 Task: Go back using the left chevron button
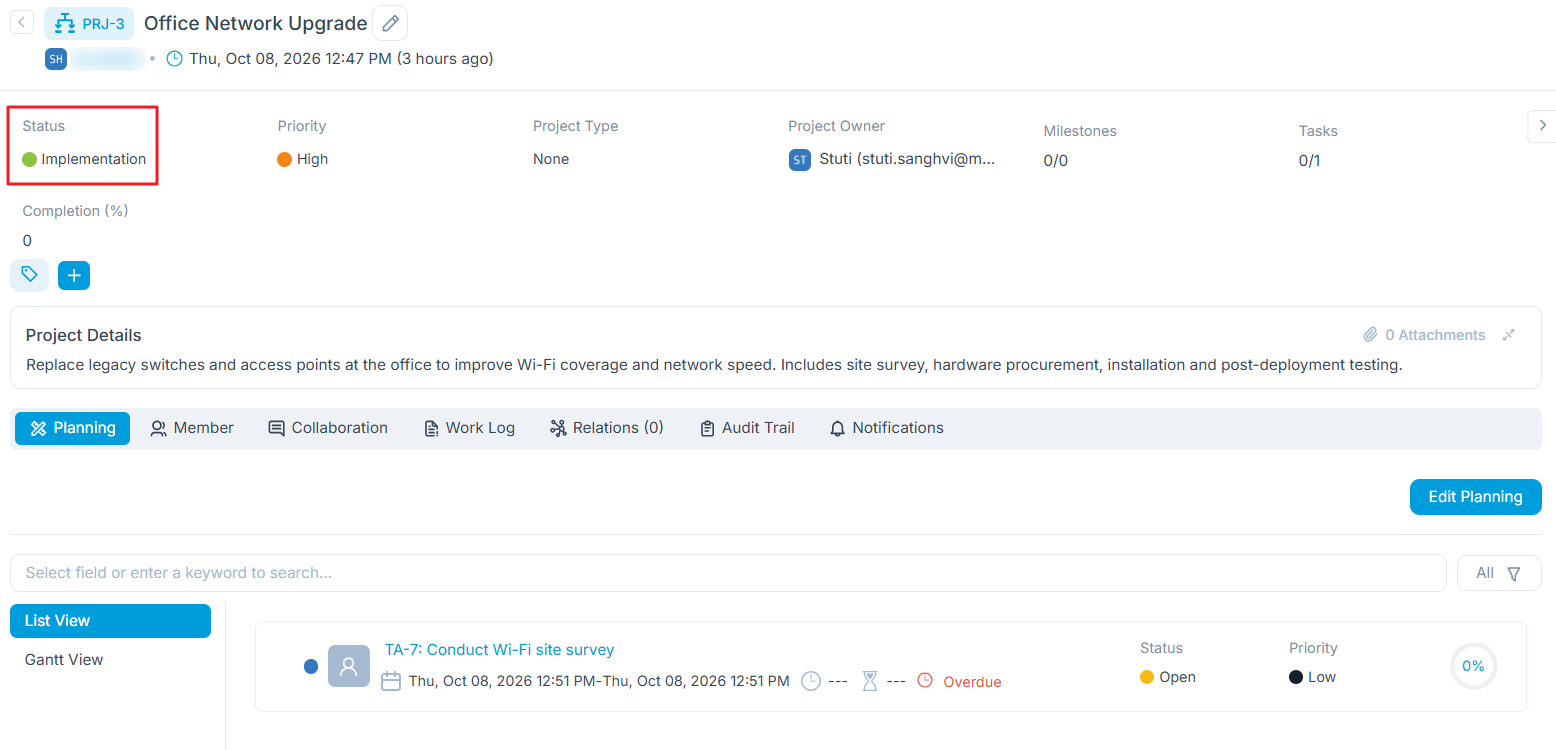(22, 22)
